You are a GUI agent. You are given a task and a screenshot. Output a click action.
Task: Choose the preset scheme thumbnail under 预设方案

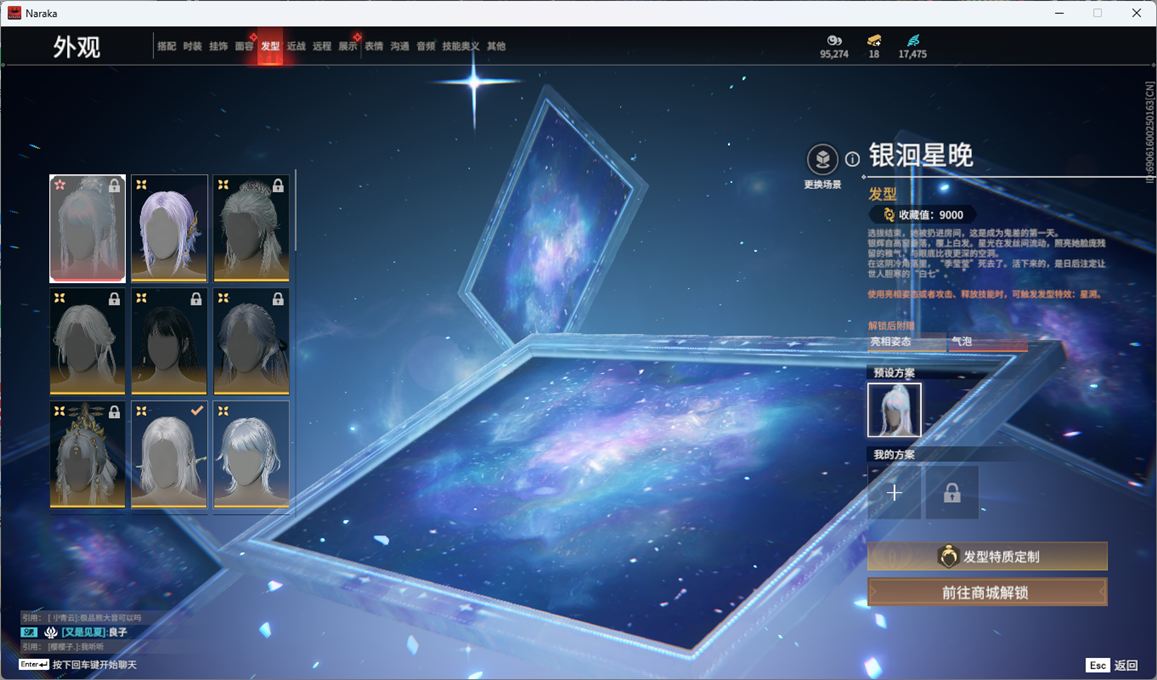point(894,410)
